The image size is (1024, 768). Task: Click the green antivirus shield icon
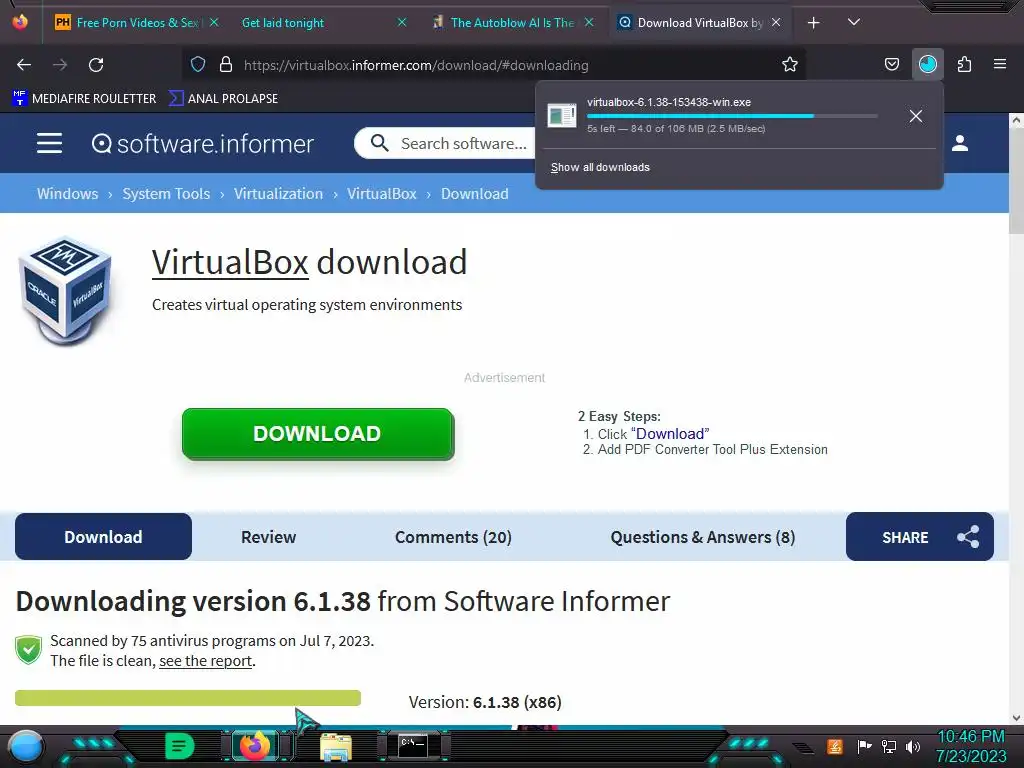28,650
